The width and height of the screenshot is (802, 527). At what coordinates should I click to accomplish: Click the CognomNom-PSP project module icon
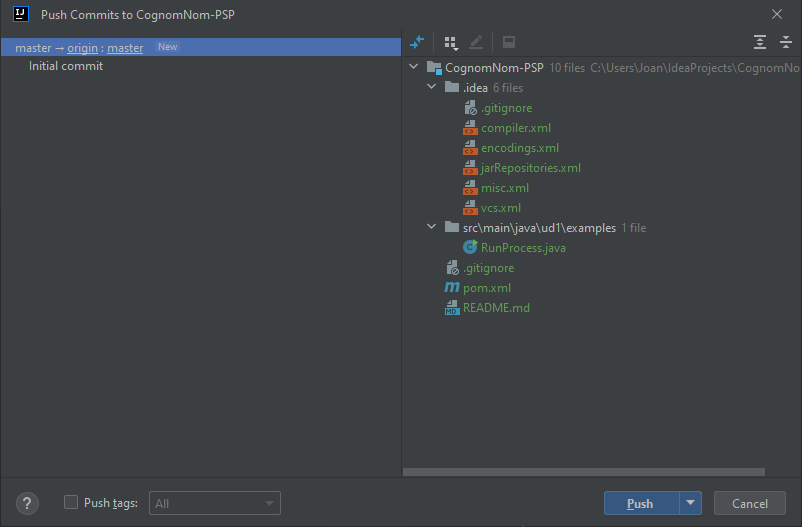434,68
